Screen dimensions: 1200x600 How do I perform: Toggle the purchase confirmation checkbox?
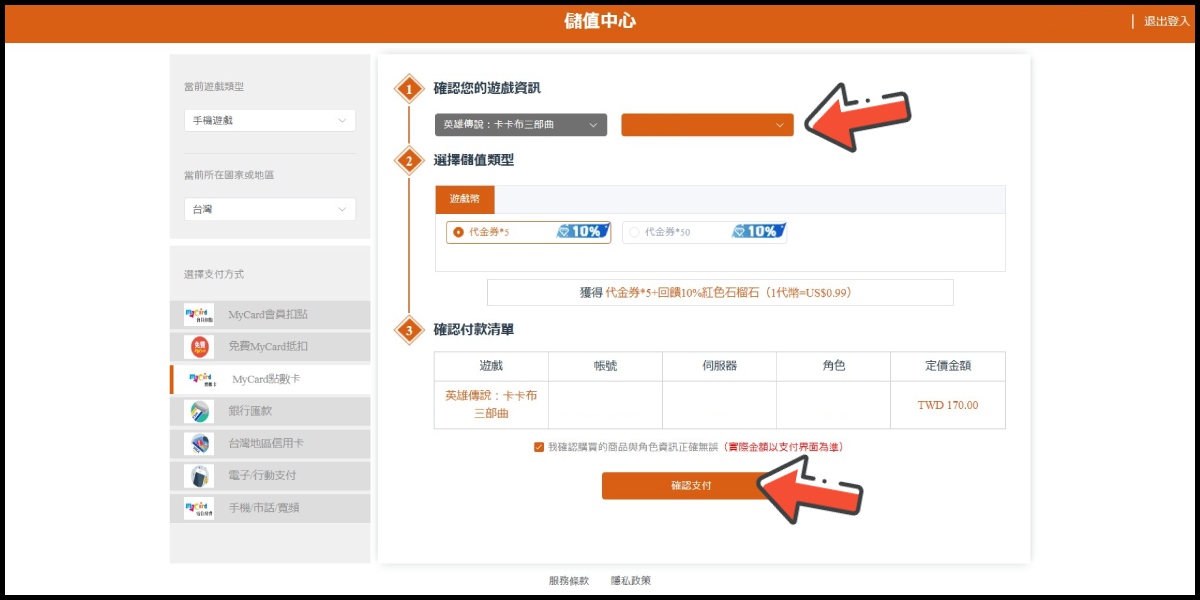[x=539, y=447]
